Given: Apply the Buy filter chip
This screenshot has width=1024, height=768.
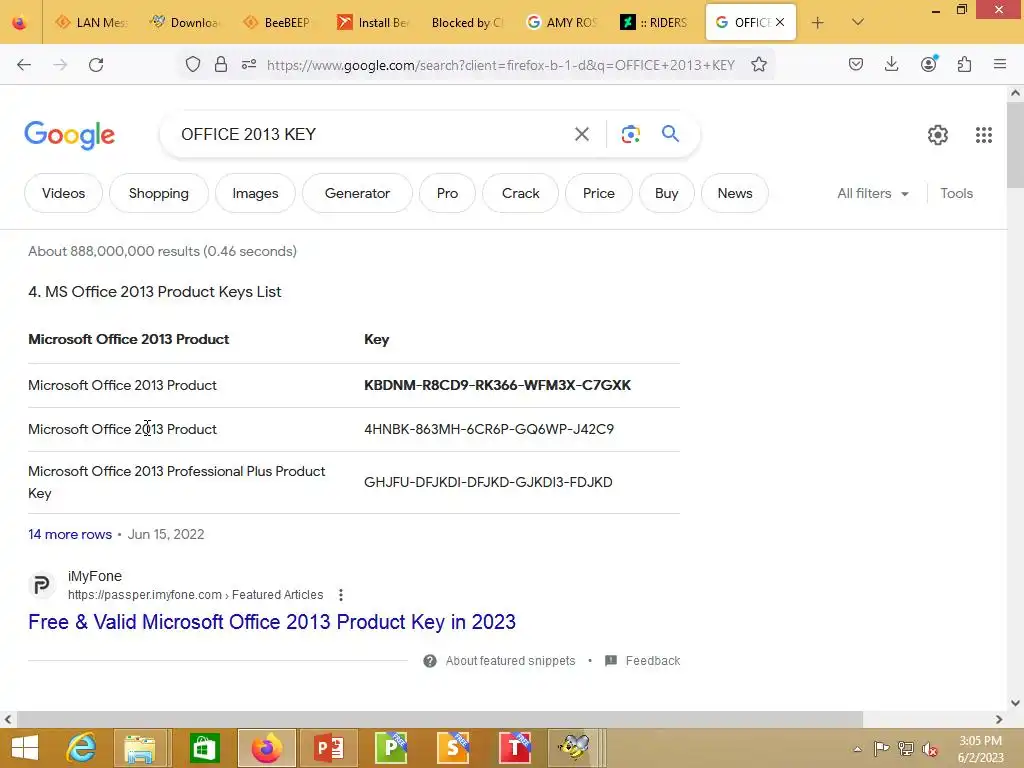Looking at the screenshot, I should tap(667, 193).
